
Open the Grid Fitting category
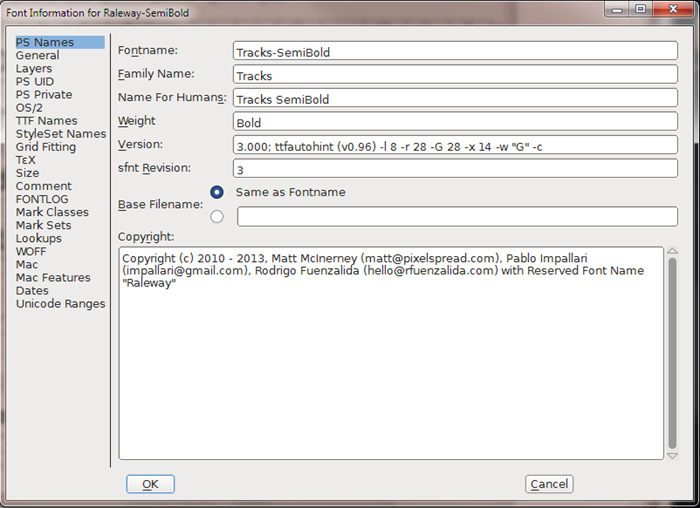46,147
